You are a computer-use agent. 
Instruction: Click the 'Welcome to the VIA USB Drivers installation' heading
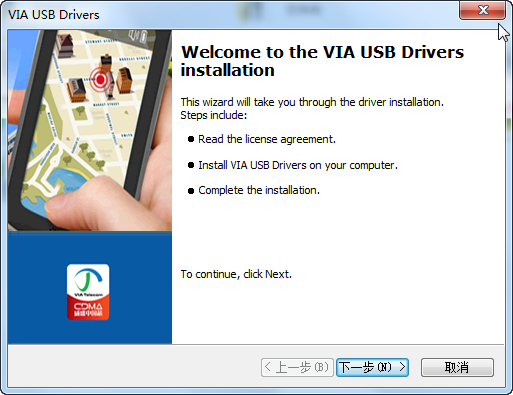click(x=322, y=61)
